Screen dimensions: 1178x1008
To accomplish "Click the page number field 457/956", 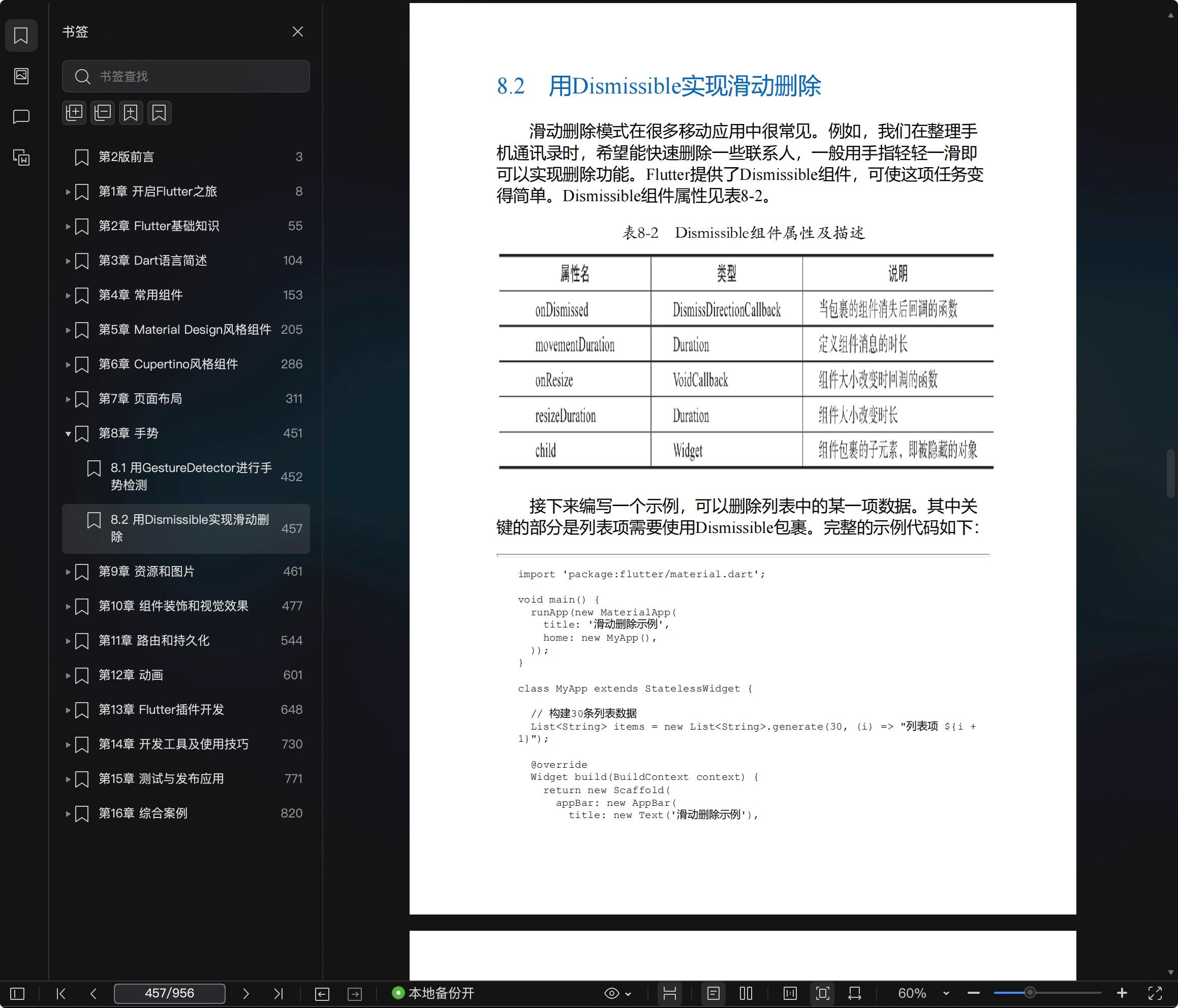I will pos(169,993).
